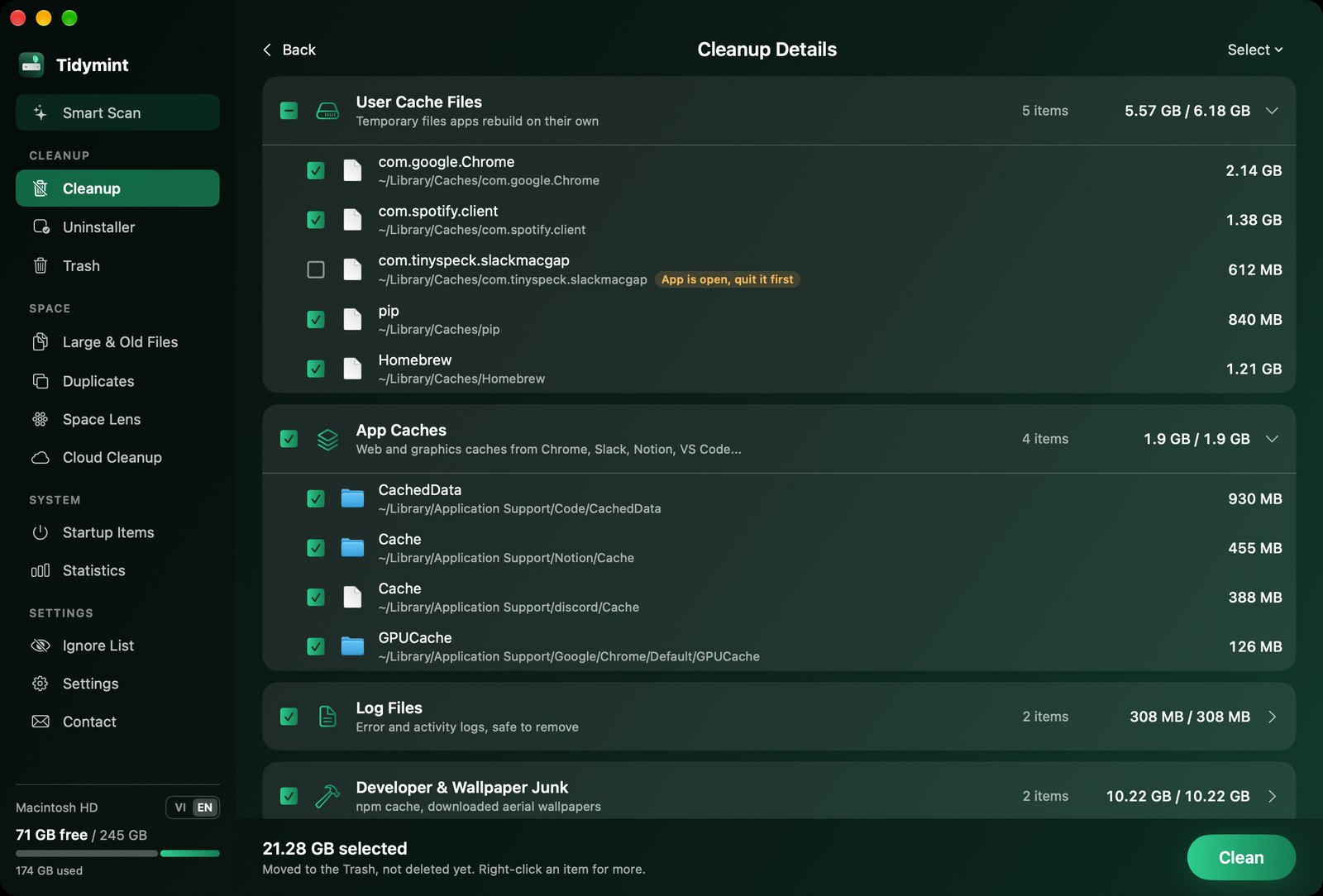Image resolution: width=1323 pixels, height=896 pixels.
Task: Click the Duplicates sidebar icon
Action: (x=41, y=381)
